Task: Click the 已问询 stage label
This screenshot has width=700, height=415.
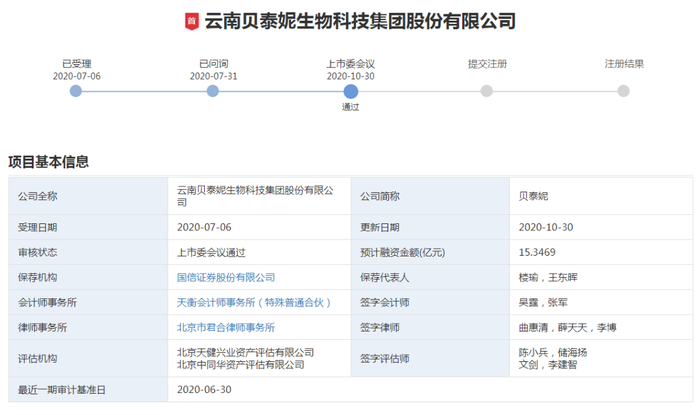Action: (213, 64)
